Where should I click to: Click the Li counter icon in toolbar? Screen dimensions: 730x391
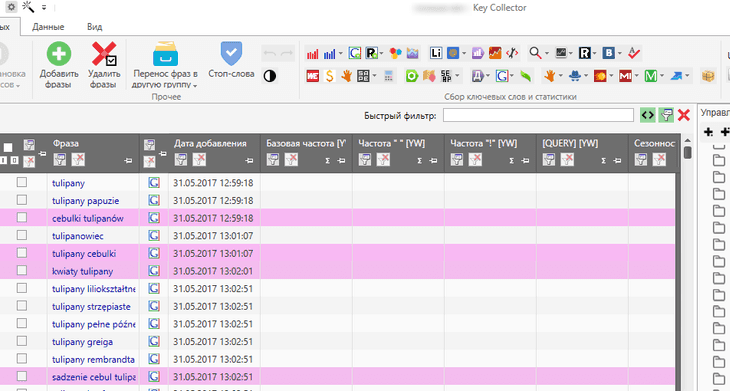[x=436, y=53]
